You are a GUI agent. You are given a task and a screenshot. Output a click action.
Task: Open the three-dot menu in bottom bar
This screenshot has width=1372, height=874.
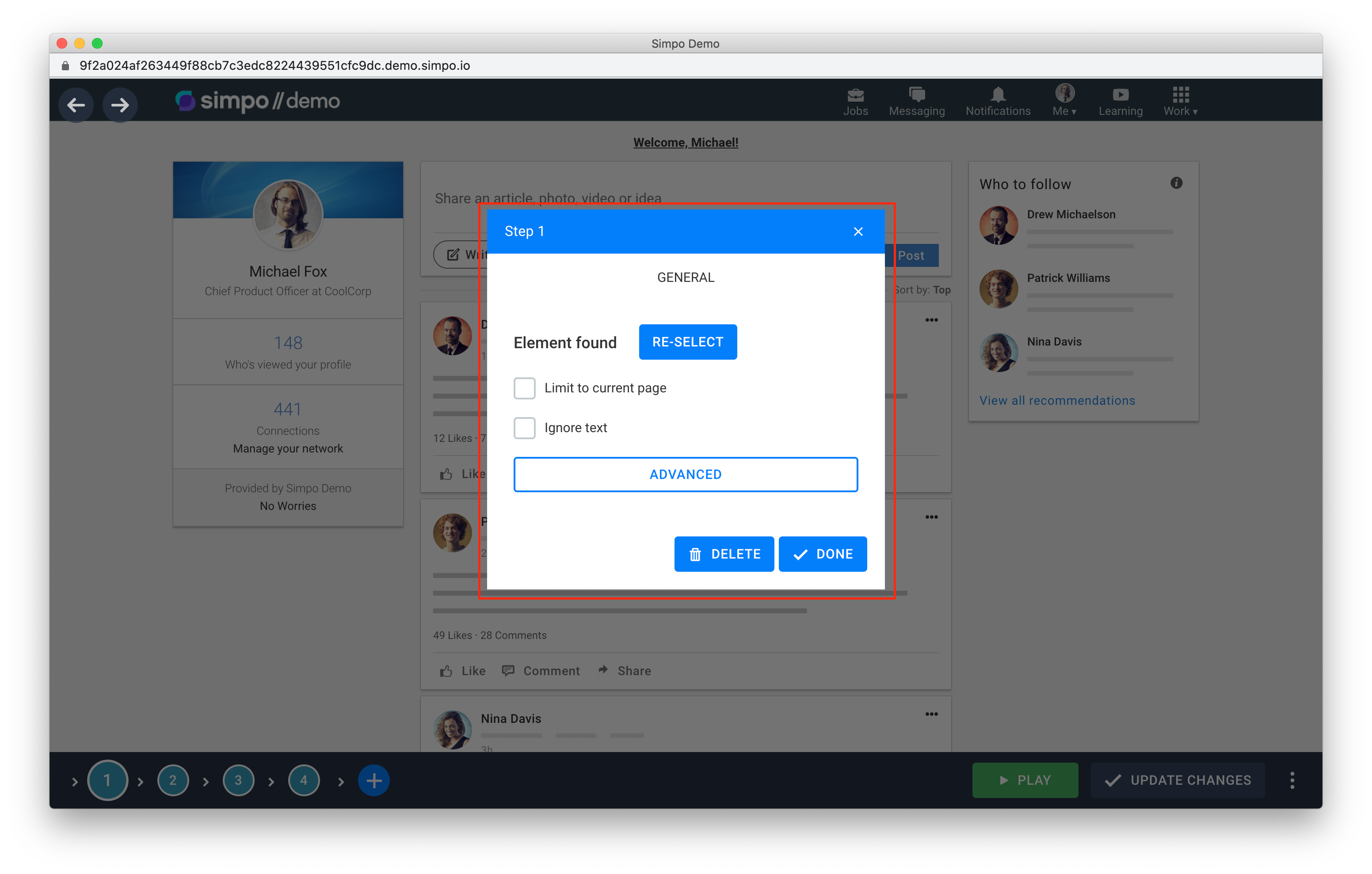tap(1292, 780)
